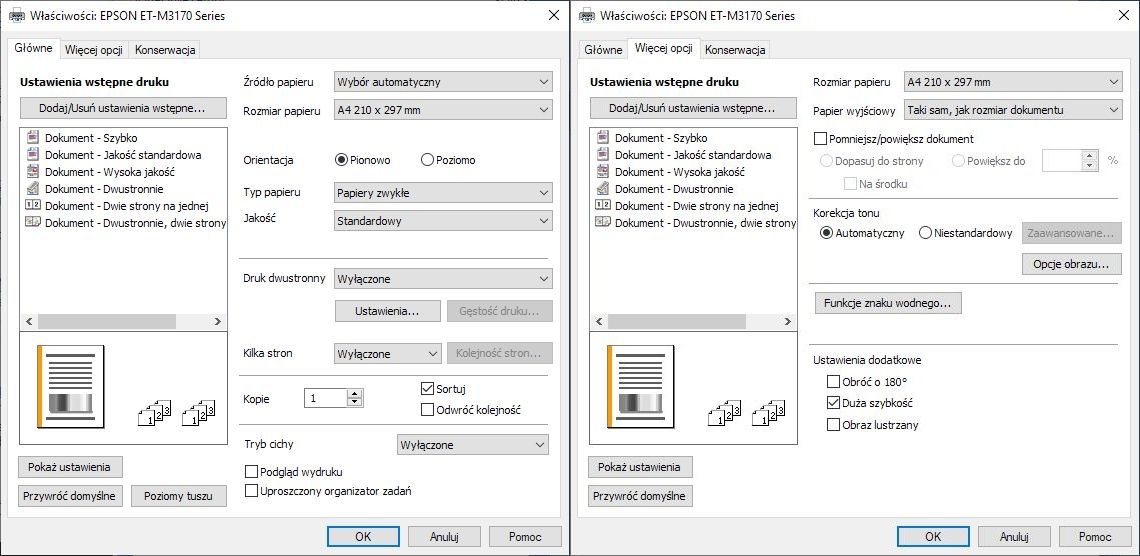Click the 'Dokument - Wysoka jakość' preset icon in the right window
Viewport: 1140px width, 556px height.
coord(603,172)
